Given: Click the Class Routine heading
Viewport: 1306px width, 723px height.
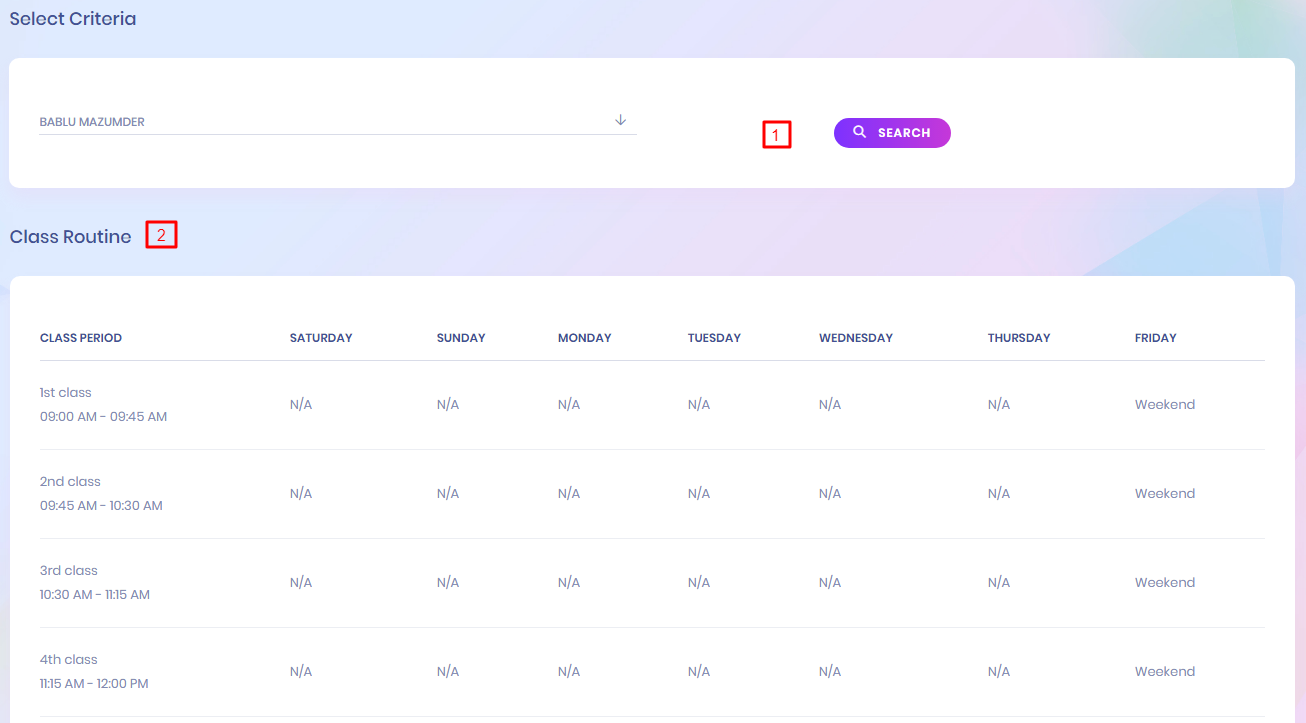Looking at the screenshot, I should (70, 237).
